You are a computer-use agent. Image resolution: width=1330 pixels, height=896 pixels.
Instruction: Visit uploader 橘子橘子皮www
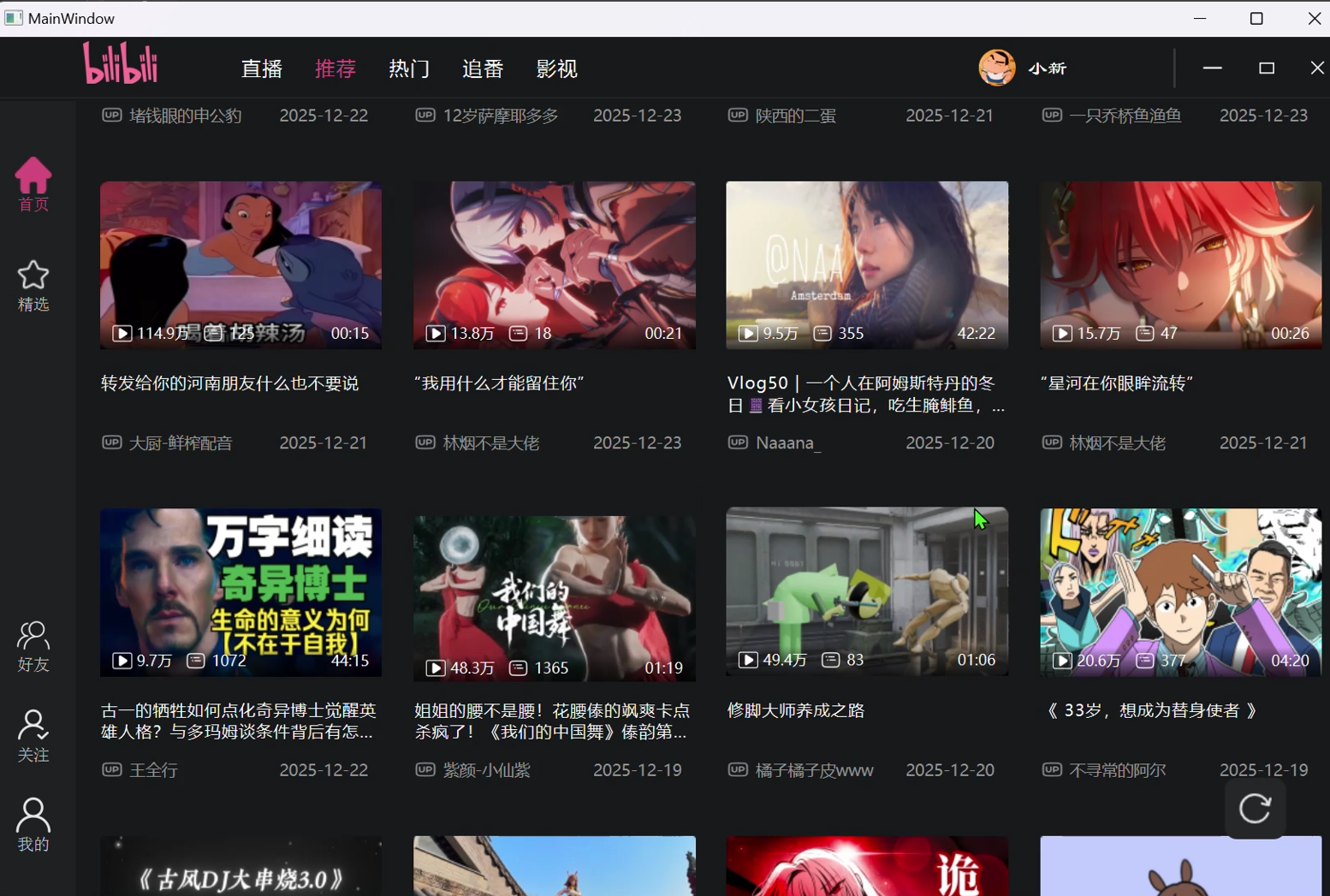pos(814,770)
